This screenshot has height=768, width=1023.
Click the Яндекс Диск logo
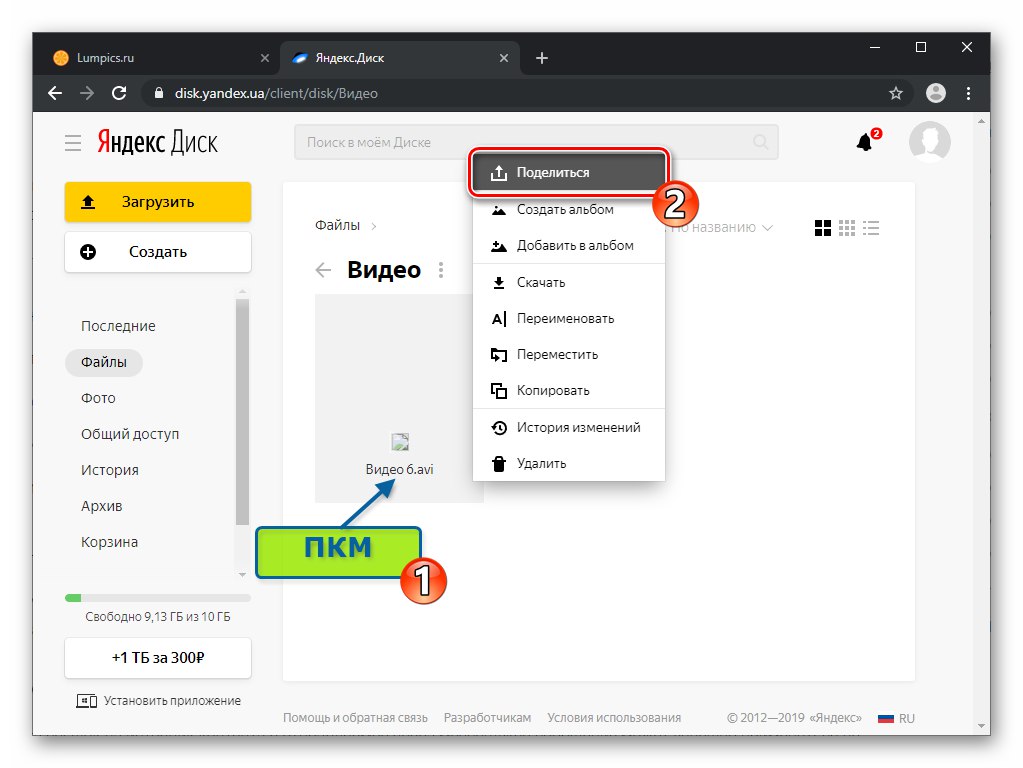click(157, 142)
